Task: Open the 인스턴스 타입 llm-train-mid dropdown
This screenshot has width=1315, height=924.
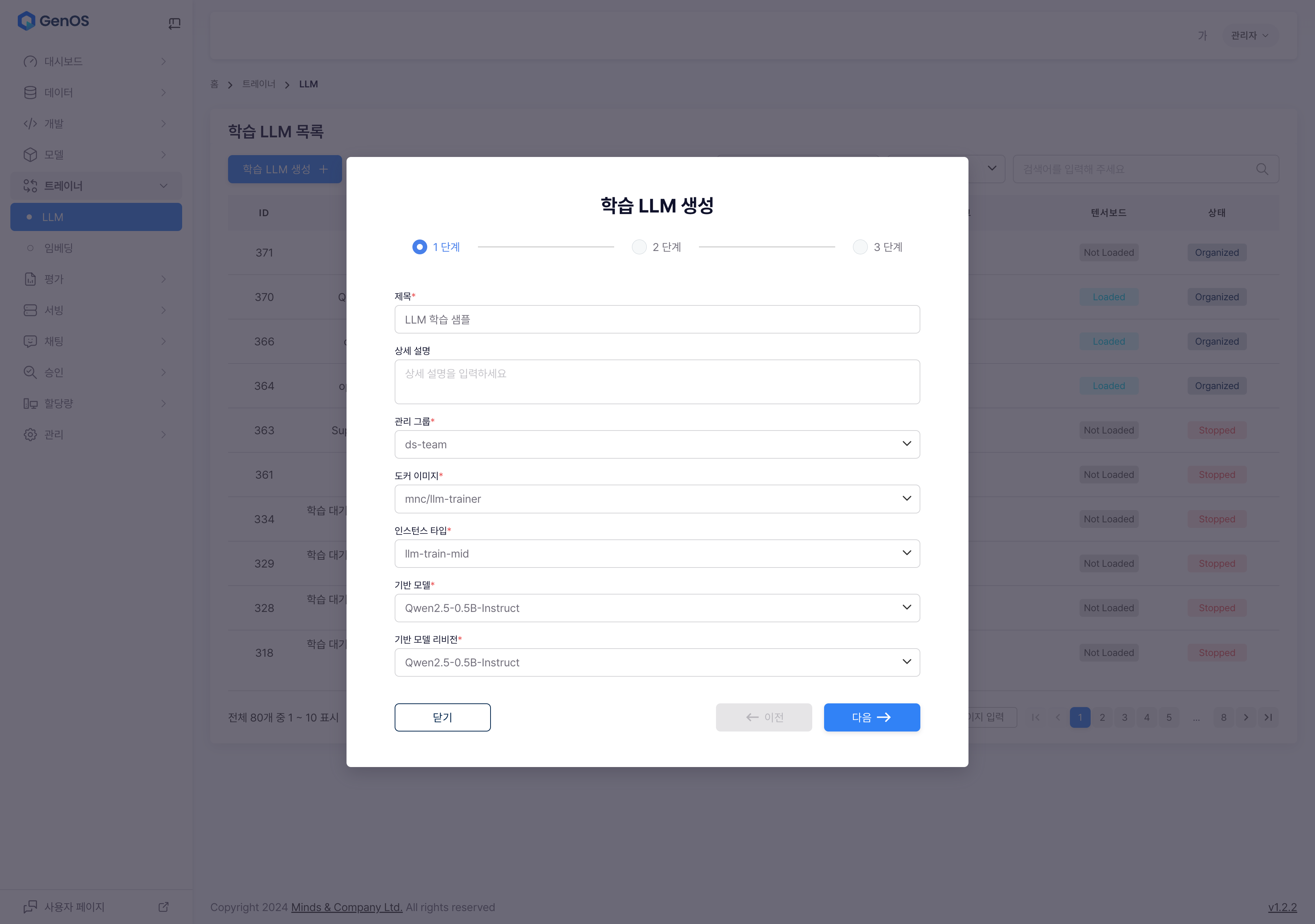Action: (657, 554)
